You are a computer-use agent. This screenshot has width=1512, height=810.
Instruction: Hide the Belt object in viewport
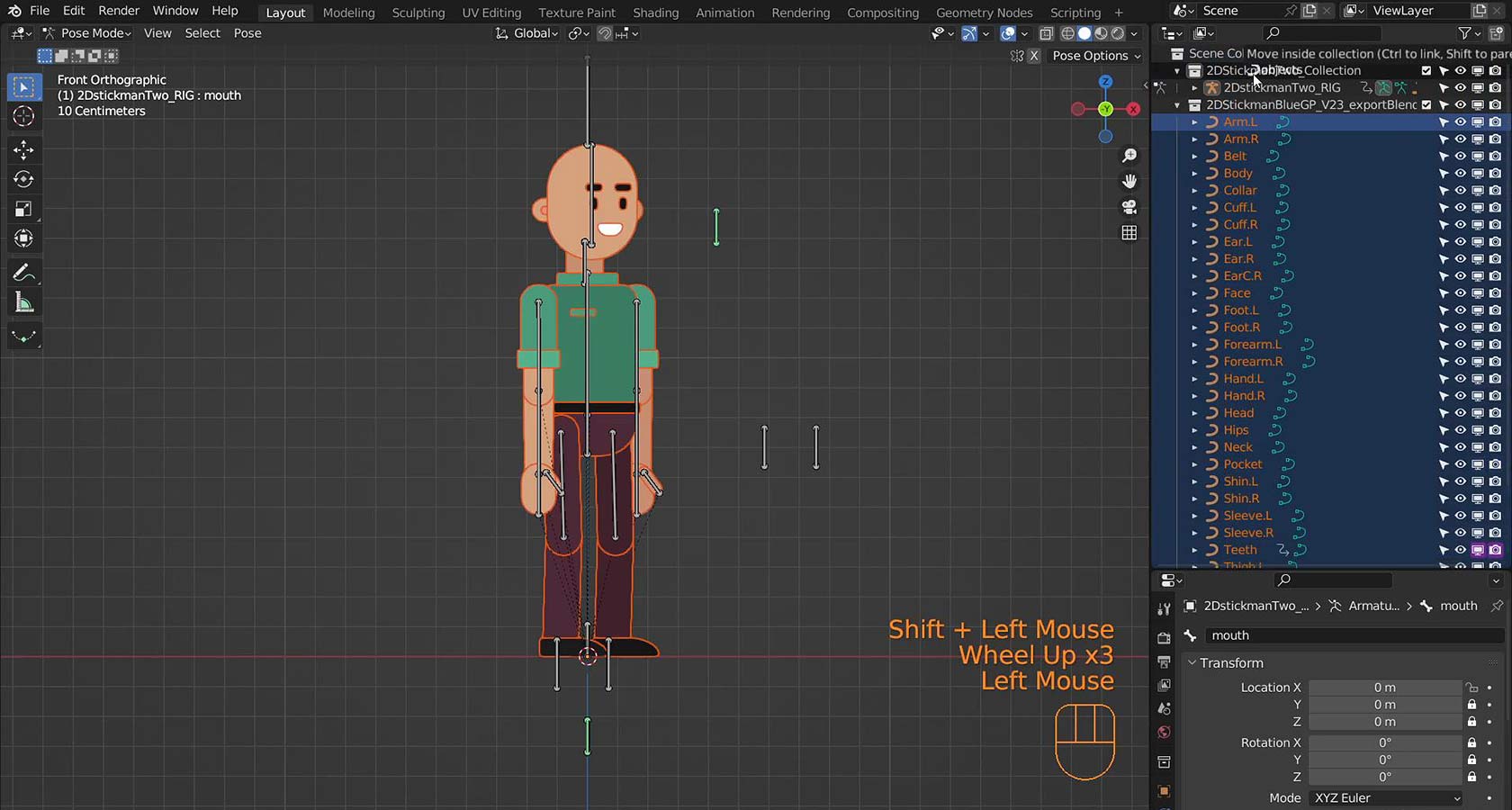[1461, 157]
